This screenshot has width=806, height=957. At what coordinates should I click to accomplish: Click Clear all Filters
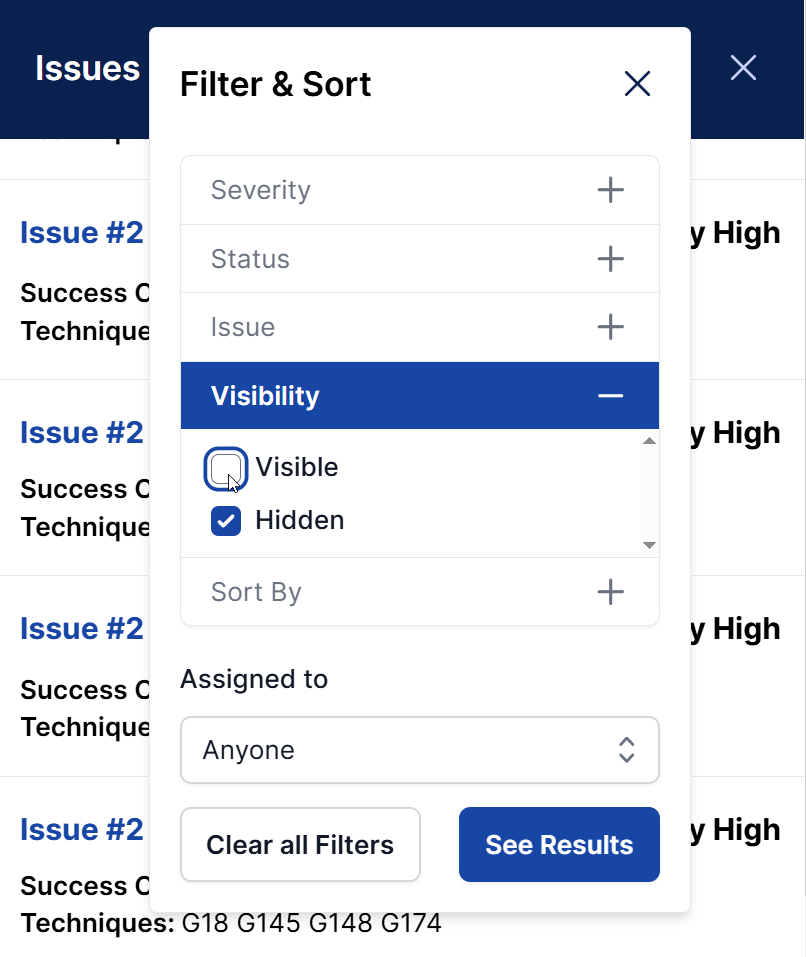[x=300, y=844]
